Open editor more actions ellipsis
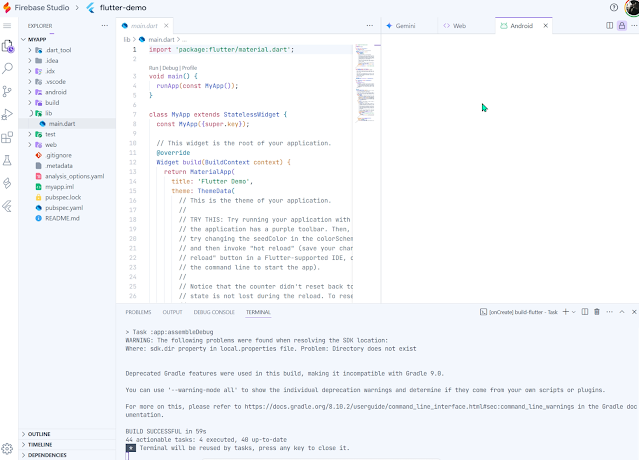The width and height of the screenshot is (639, 460). click(370, 26)
